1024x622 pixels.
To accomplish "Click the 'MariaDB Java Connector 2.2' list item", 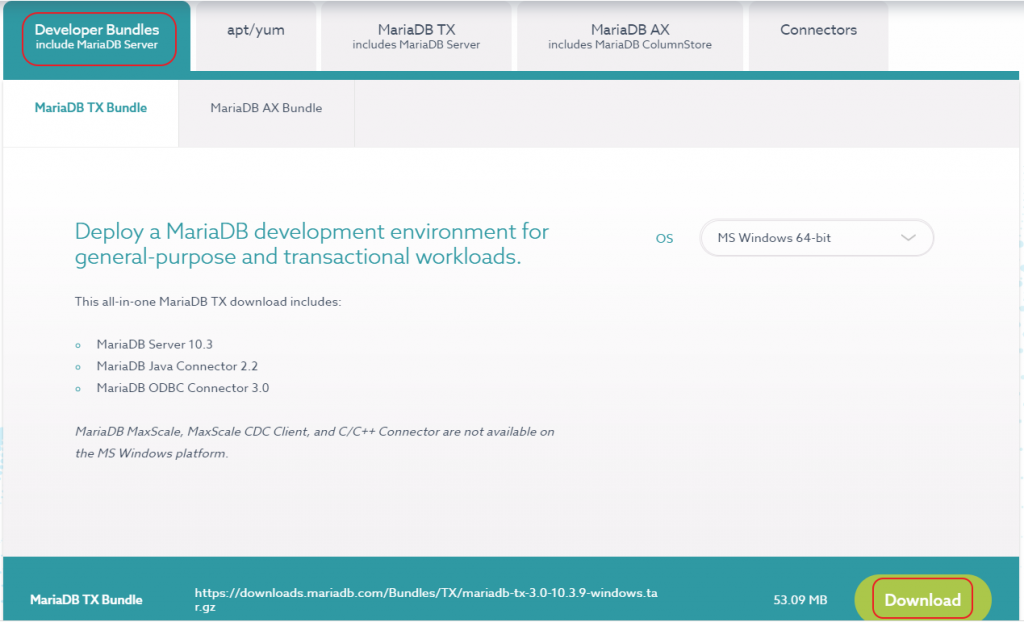I will (x=177, y=366).
